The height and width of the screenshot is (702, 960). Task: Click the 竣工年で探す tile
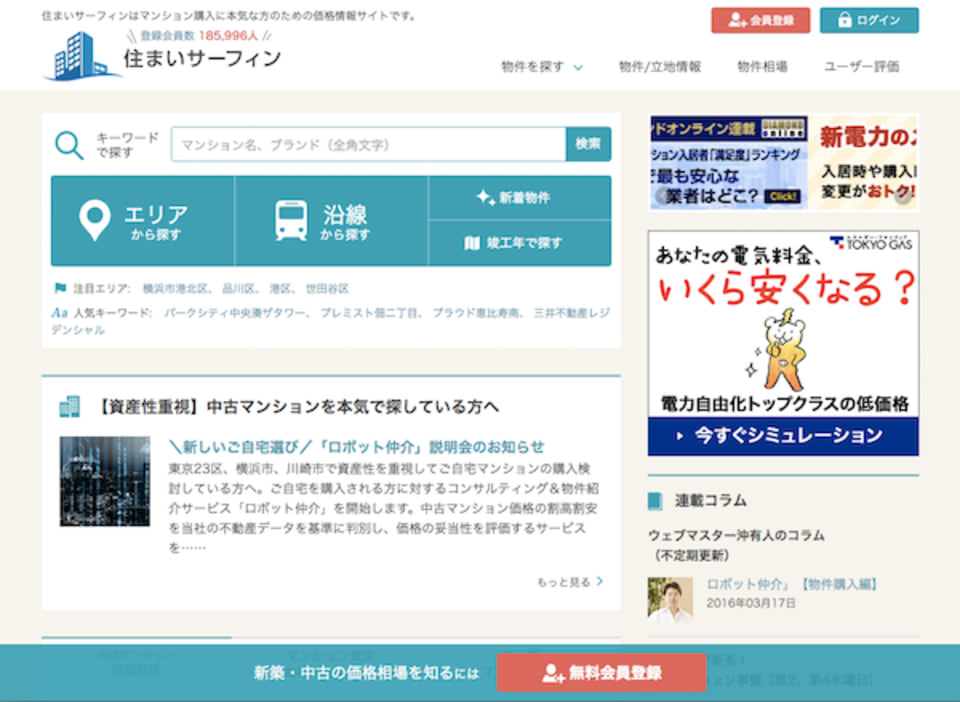point(520,243)
